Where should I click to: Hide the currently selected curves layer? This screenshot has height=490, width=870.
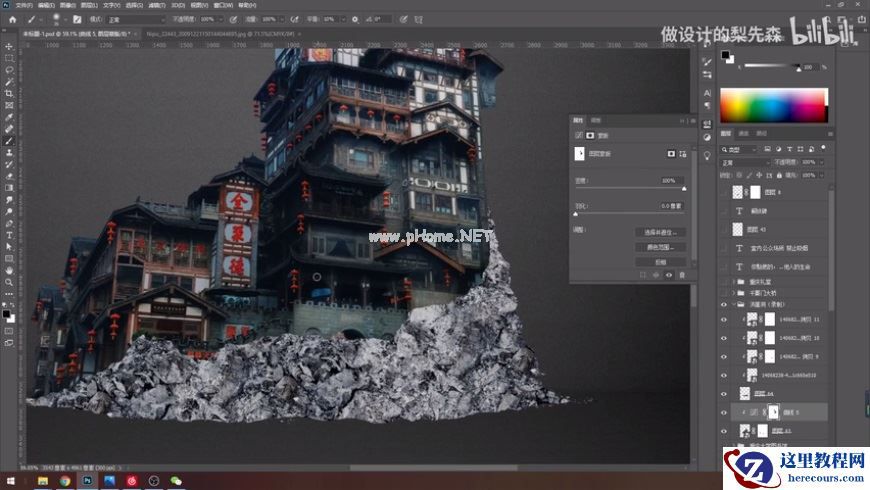pyautogui.click(x=724, y=412)
